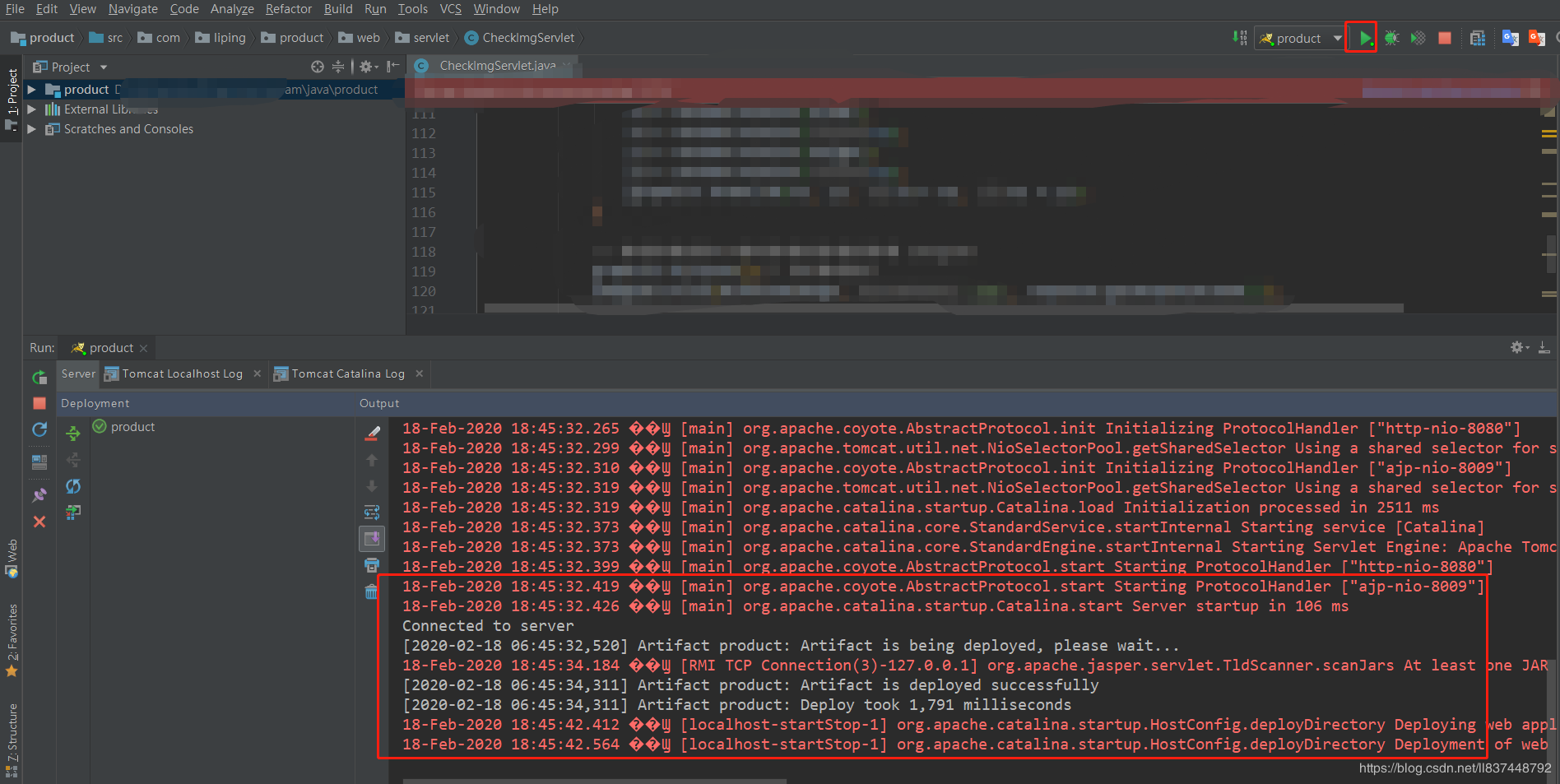Click the editor horizontal scrollbar

pyautogui.click(x=944, y=308)
